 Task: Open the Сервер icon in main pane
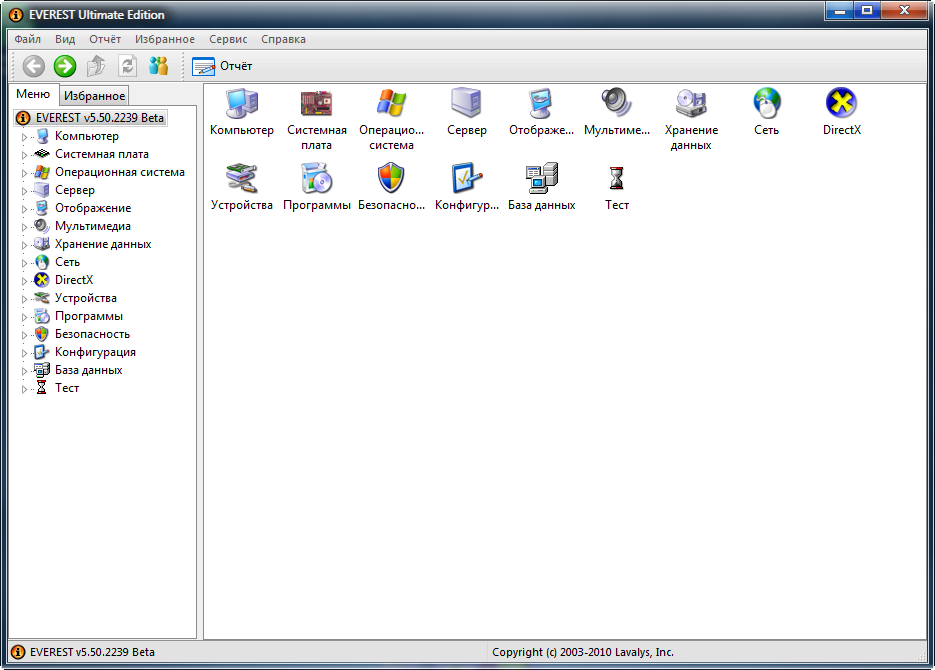coord(466,103)
